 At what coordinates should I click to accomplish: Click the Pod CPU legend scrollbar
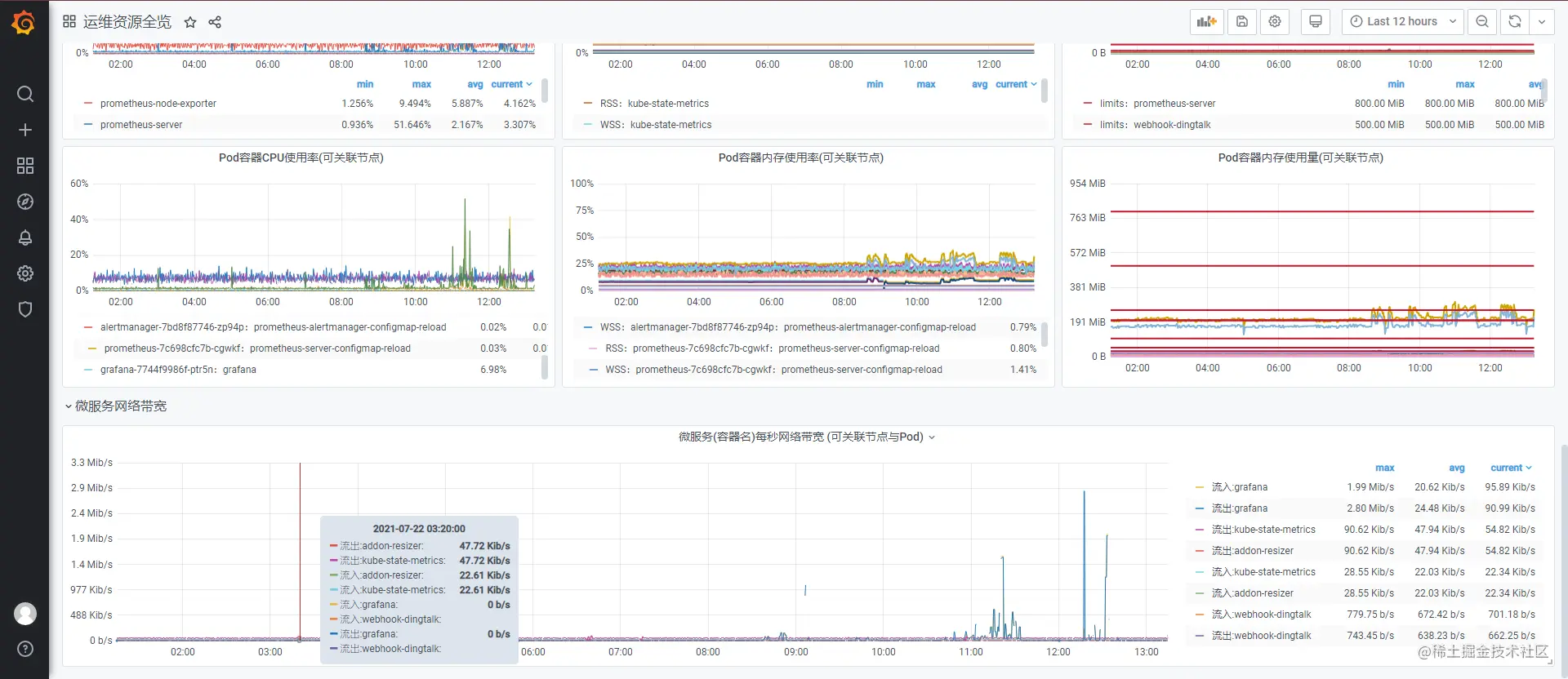point(545,368)
